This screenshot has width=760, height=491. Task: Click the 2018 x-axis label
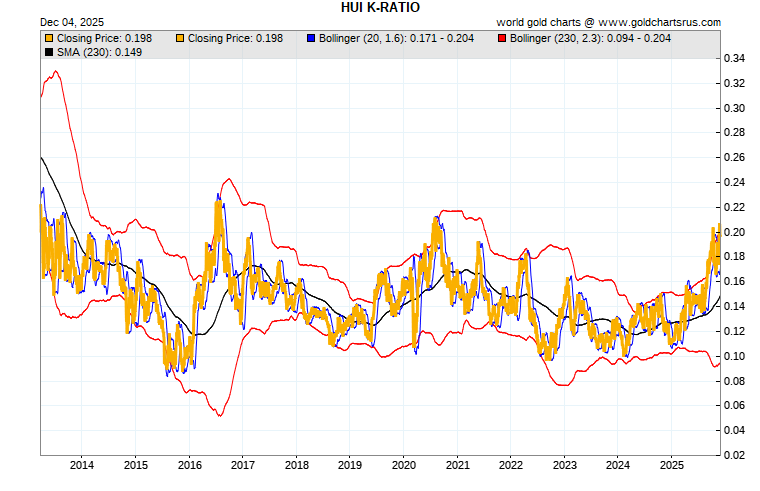297,465
